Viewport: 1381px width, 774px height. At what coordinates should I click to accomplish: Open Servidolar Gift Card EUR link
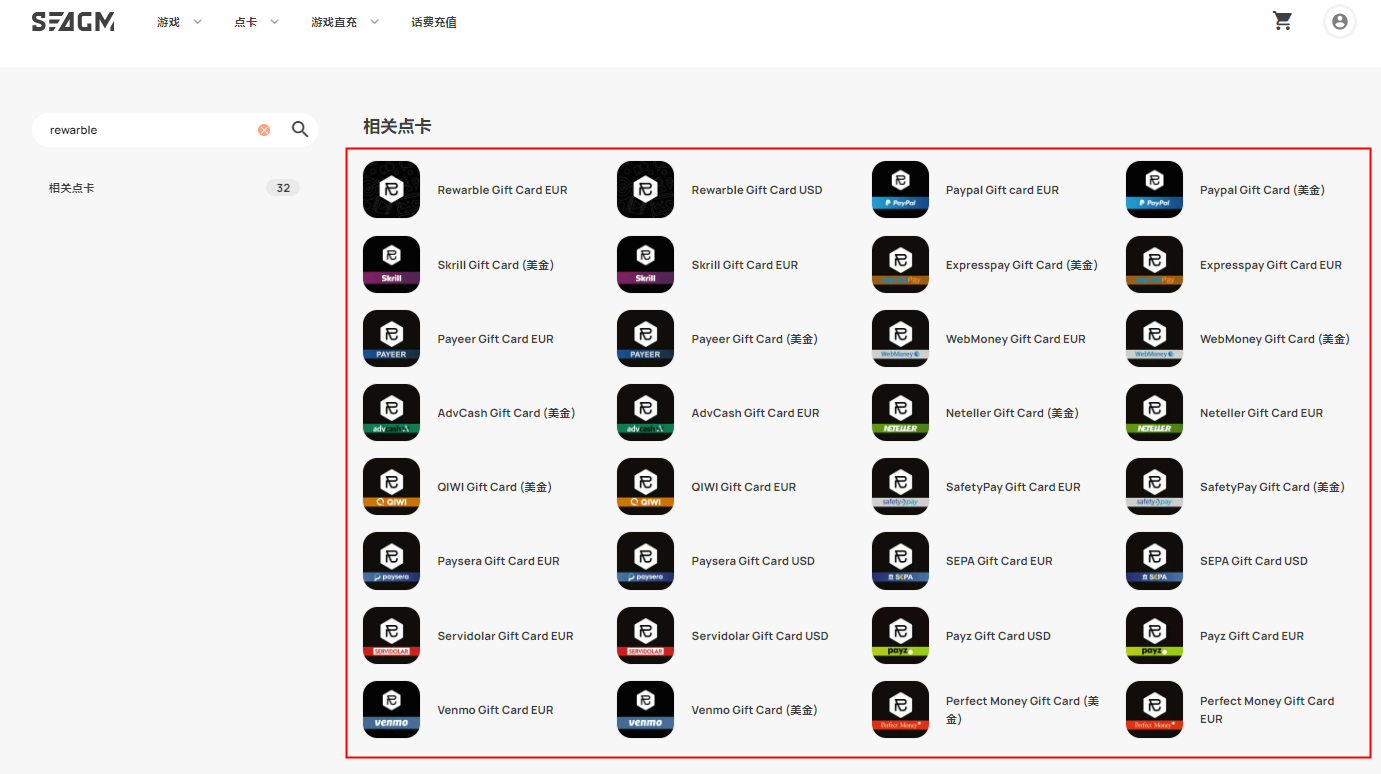point(505,636)
